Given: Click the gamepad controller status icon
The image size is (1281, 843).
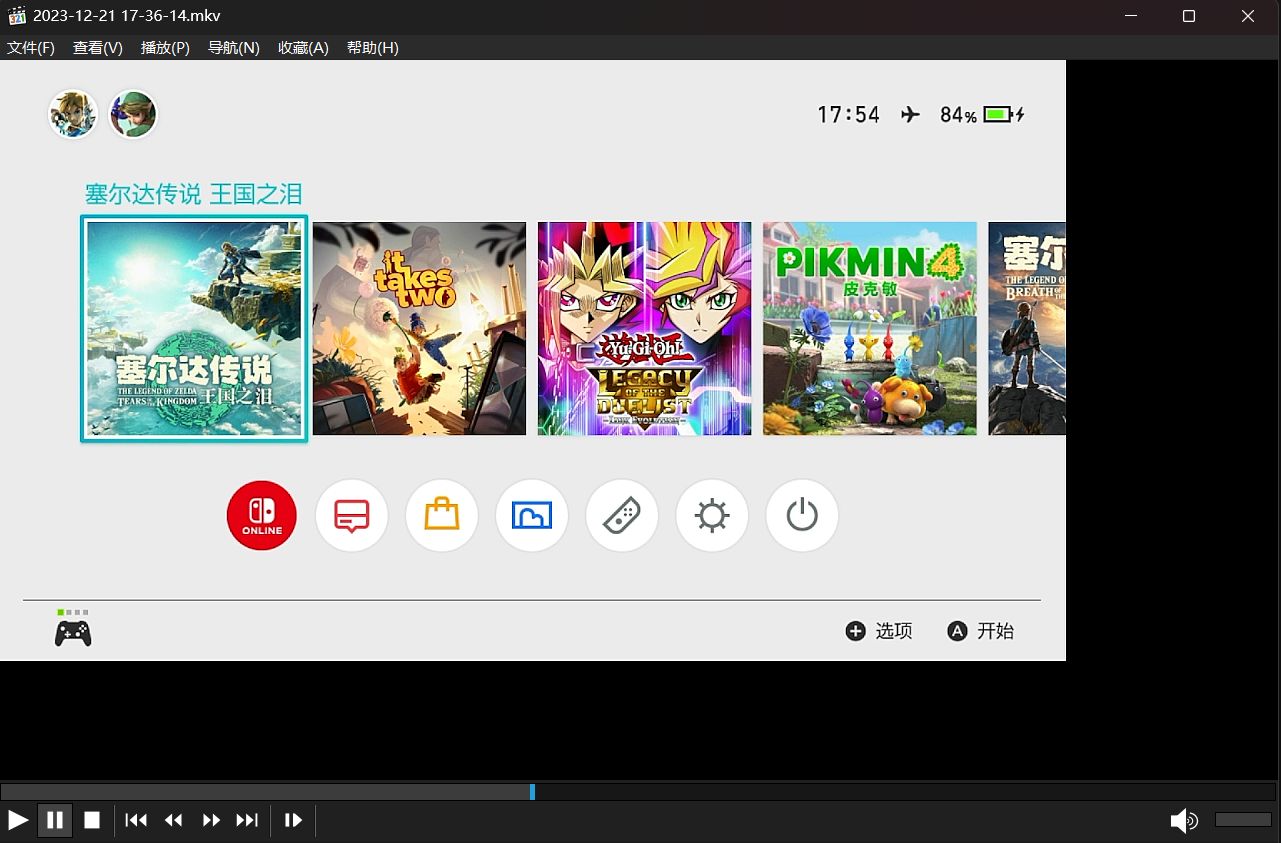Looking at the screenshot, I should click(x=73, y=633).
